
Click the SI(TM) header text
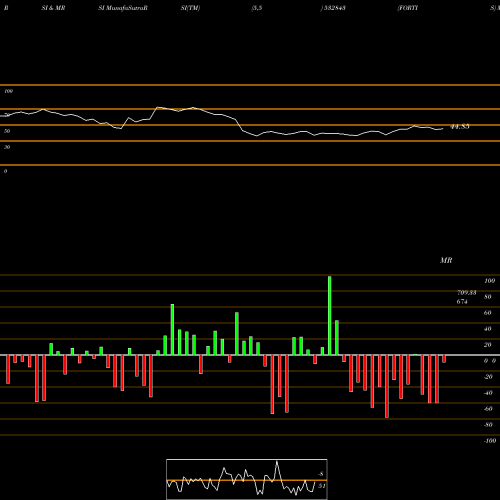[x=190, y=8]
